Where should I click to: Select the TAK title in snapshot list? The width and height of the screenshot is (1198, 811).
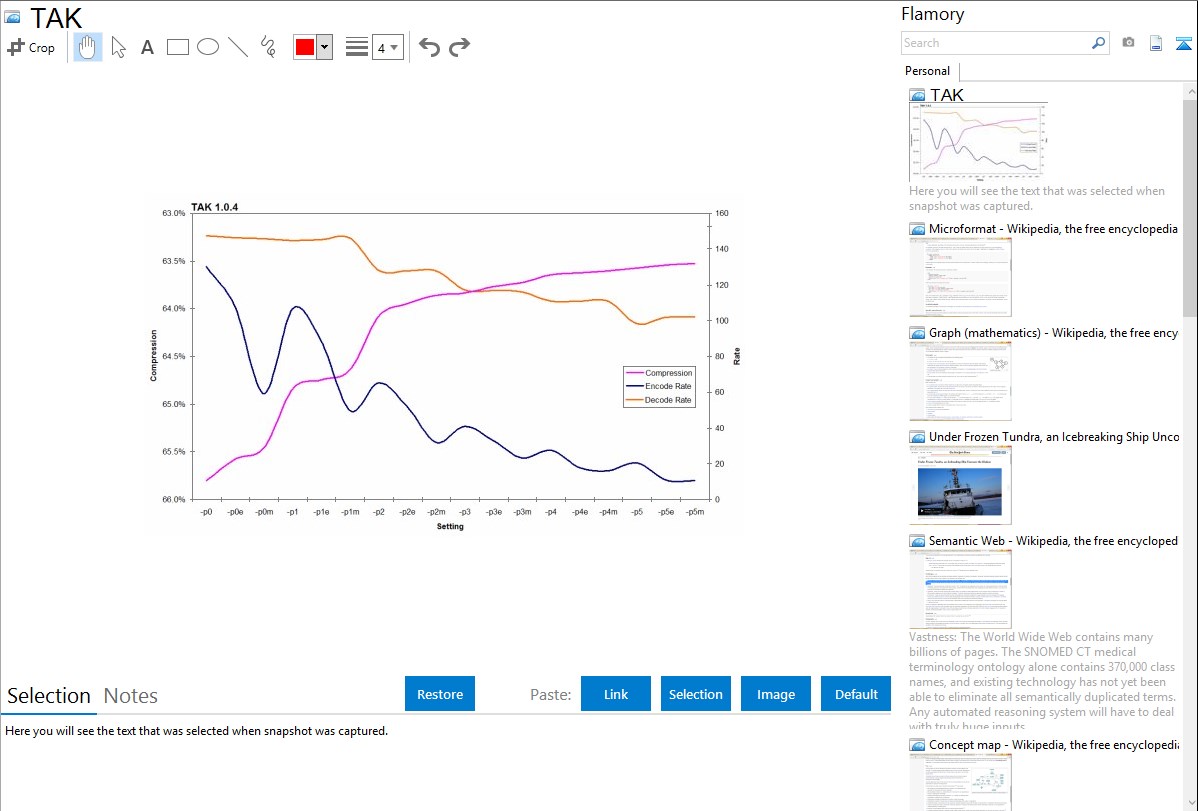click(947, 95)
